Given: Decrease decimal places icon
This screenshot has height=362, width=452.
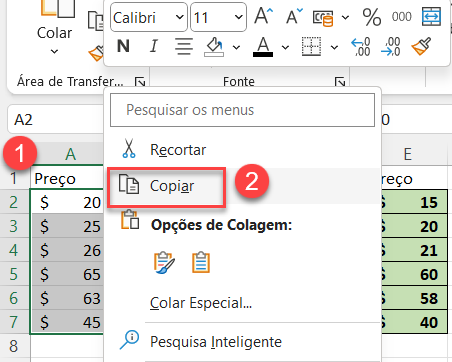Looking at the screenshot, I should point(391,47).
